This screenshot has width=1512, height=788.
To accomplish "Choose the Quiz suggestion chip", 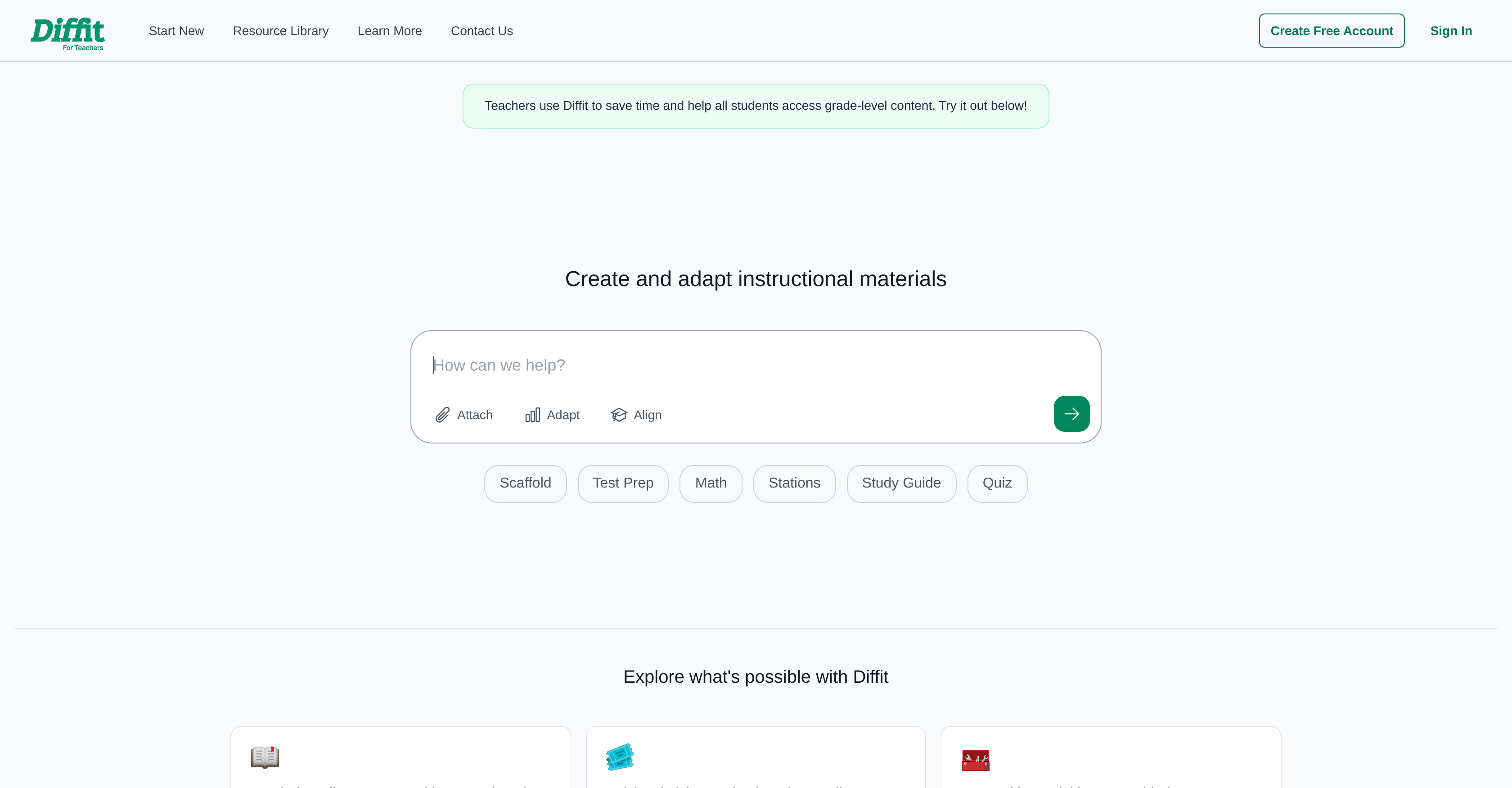I will (997, 484).
